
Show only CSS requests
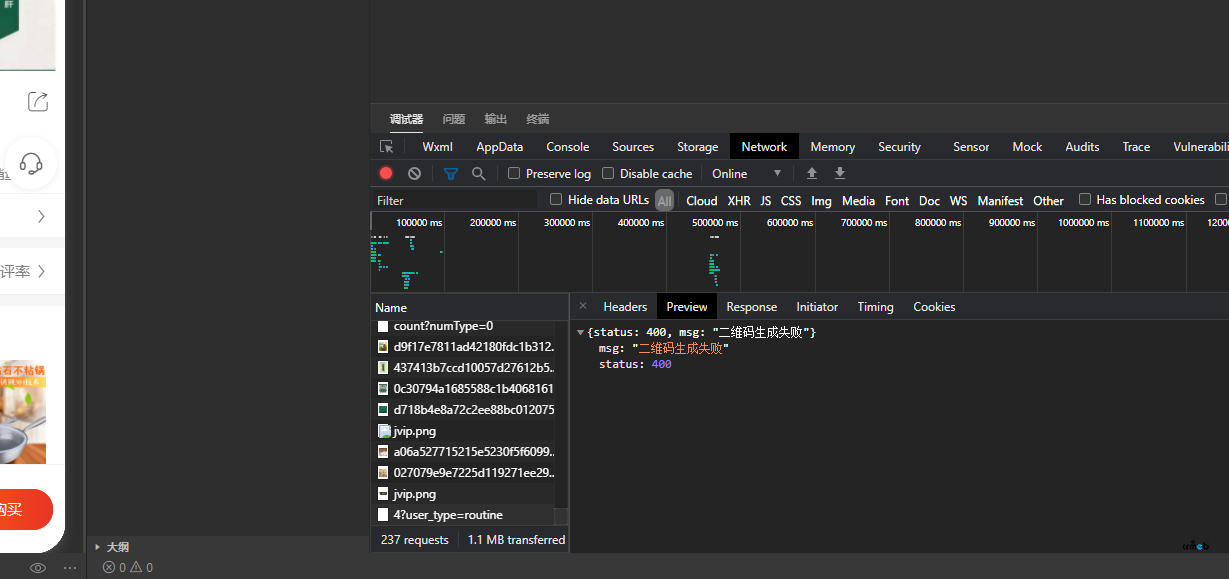791,201
